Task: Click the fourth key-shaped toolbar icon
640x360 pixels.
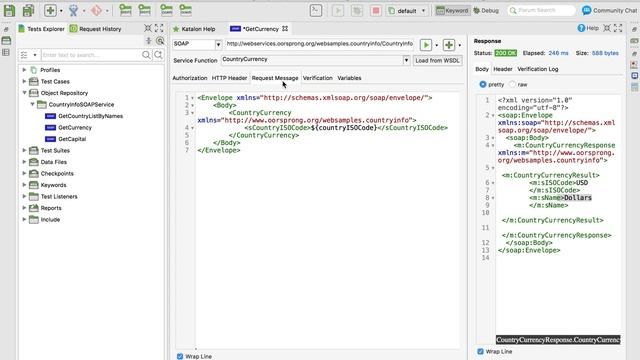Action: 185,10
